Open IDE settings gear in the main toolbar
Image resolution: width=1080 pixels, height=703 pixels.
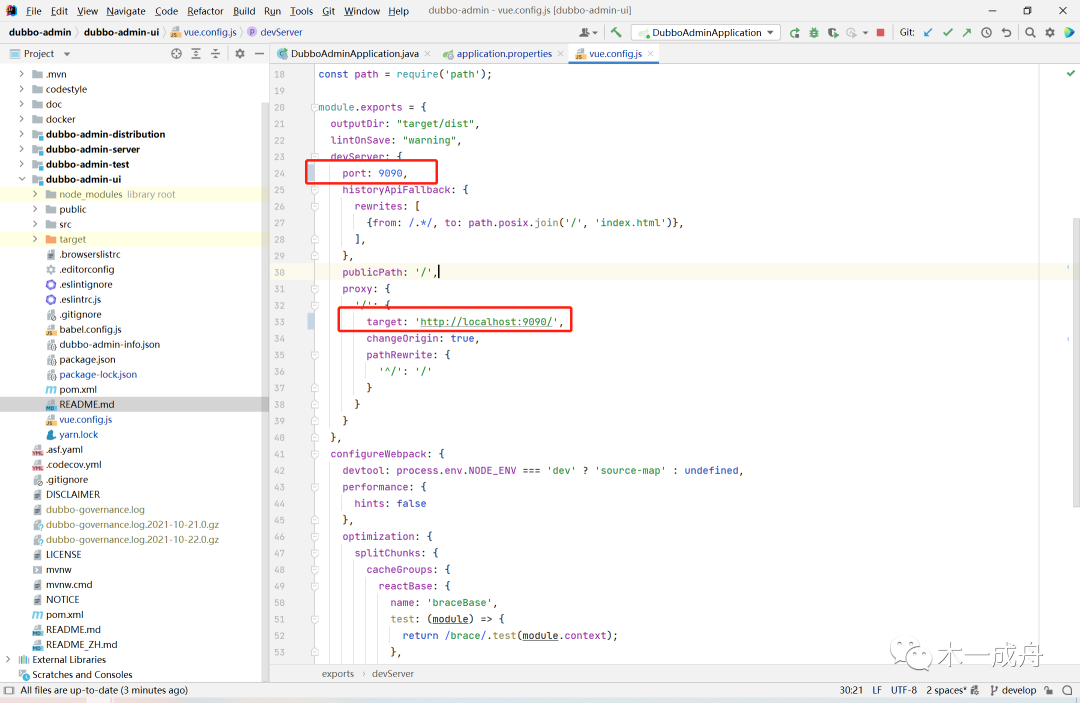coord(1050,32)
